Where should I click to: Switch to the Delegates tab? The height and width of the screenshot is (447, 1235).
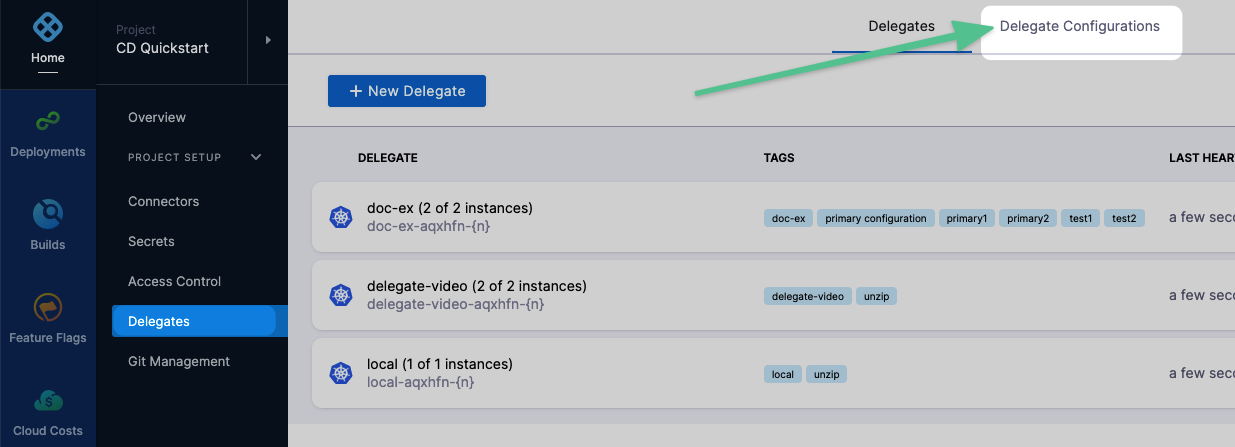point(901,26)
